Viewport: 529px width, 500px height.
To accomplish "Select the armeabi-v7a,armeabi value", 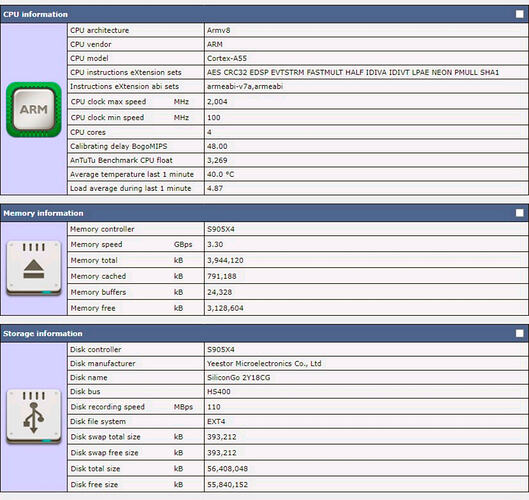I will point(245,86).
